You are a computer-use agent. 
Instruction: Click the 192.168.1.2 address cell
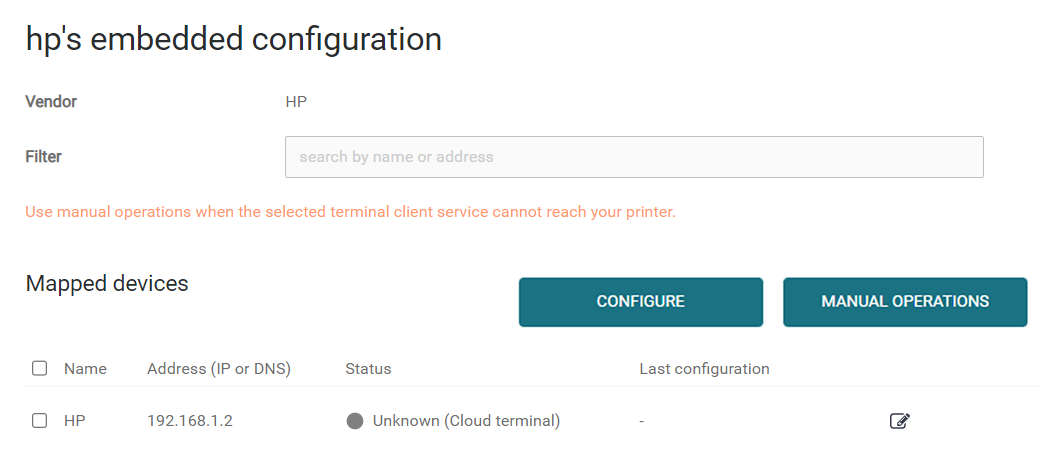coord(190,421)
